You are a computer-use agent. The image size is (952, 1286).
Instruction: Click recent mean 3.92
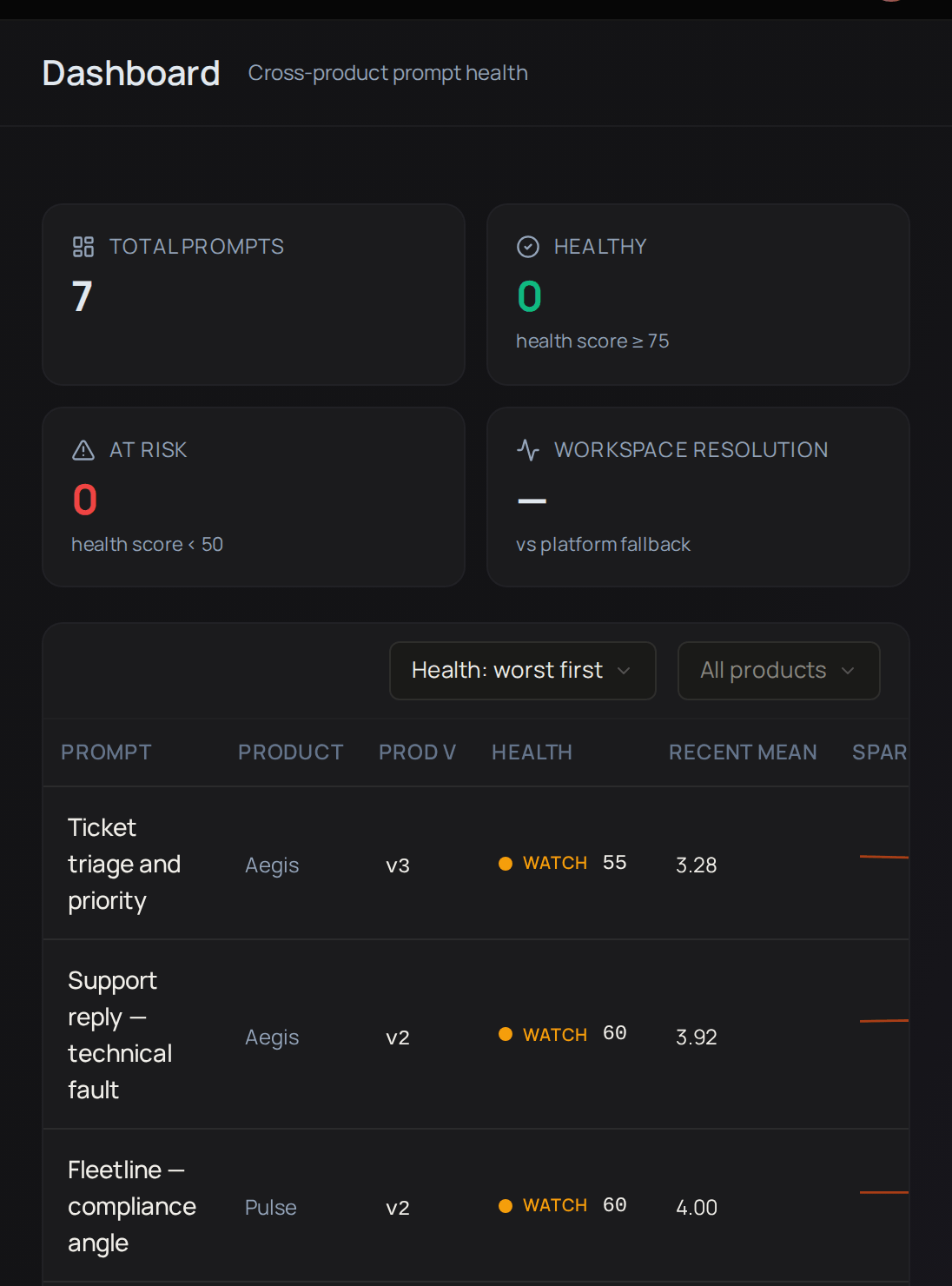(697, 1037)
